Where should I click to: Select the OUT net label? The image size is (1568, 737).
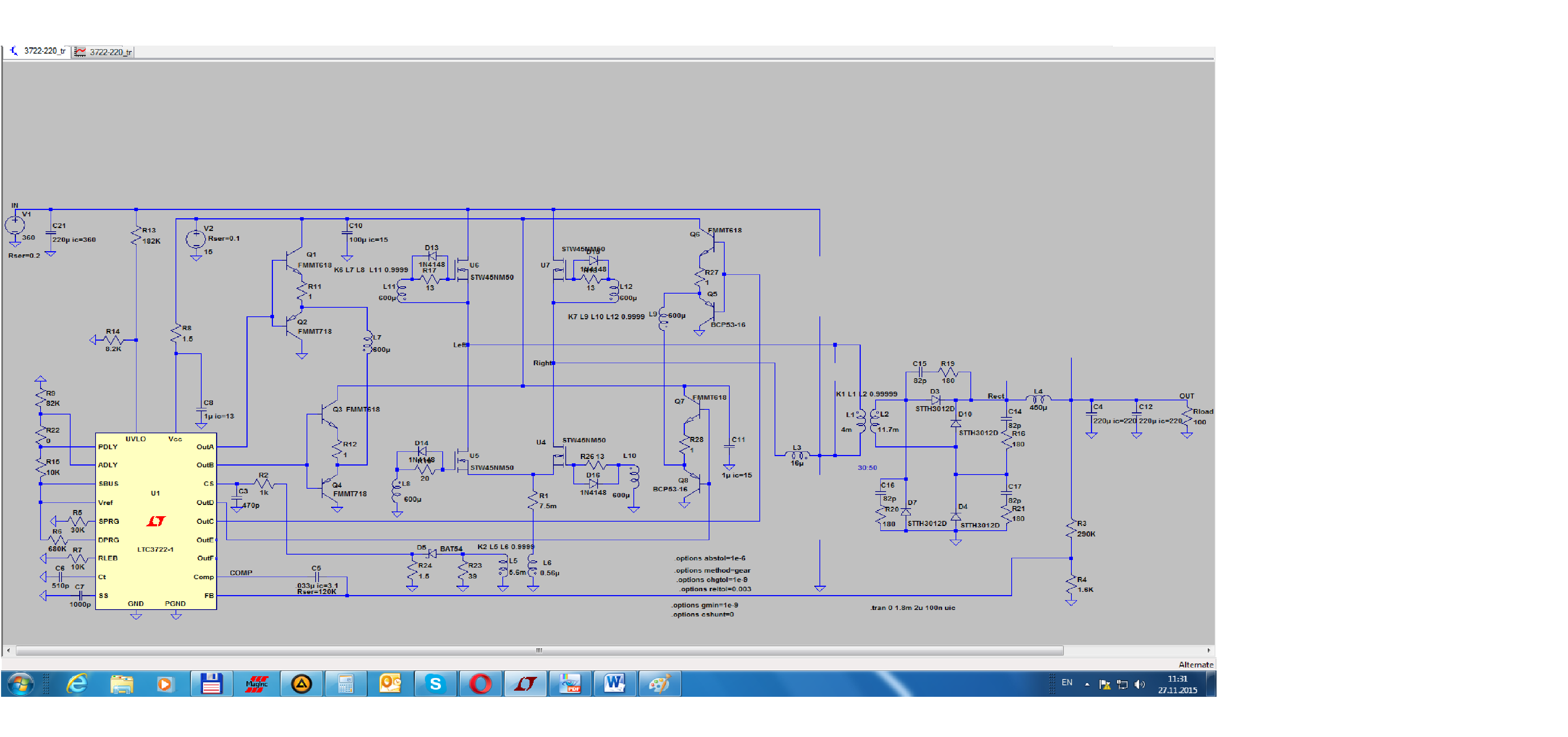point(1186,396)
